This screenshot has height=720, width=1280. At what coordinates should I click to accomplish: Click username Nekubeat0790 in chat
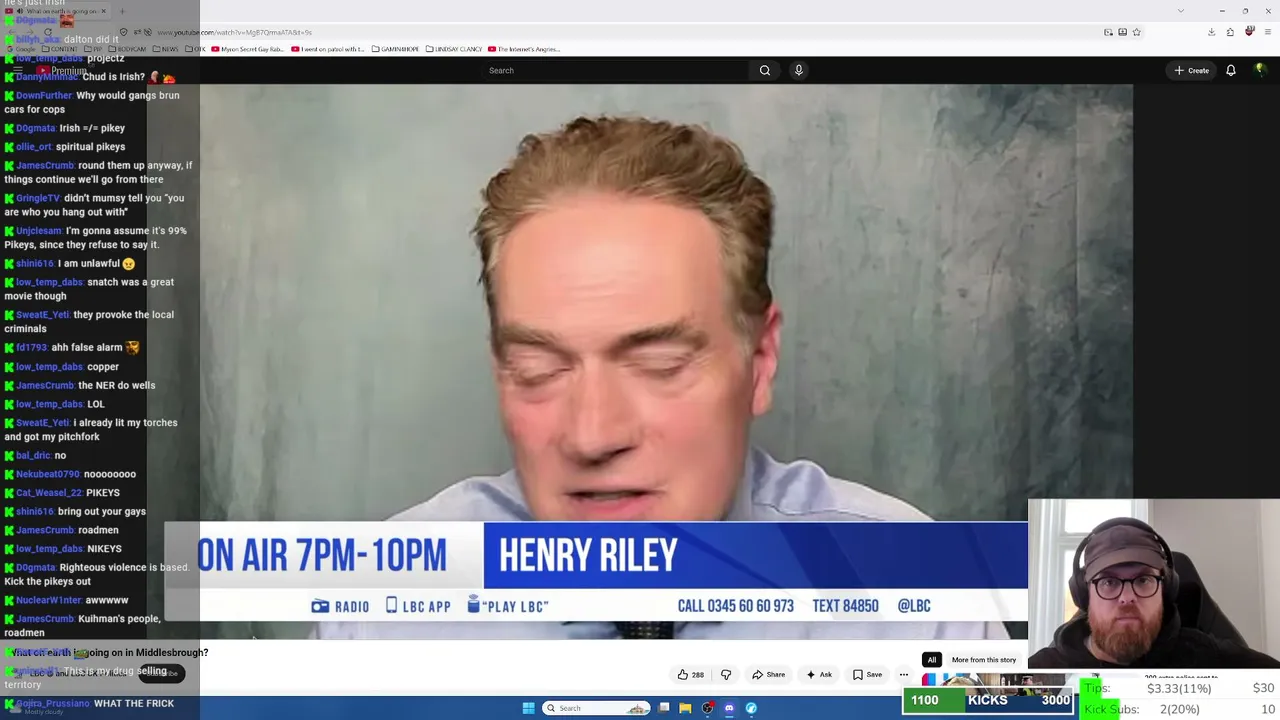[x=48, y=474]
